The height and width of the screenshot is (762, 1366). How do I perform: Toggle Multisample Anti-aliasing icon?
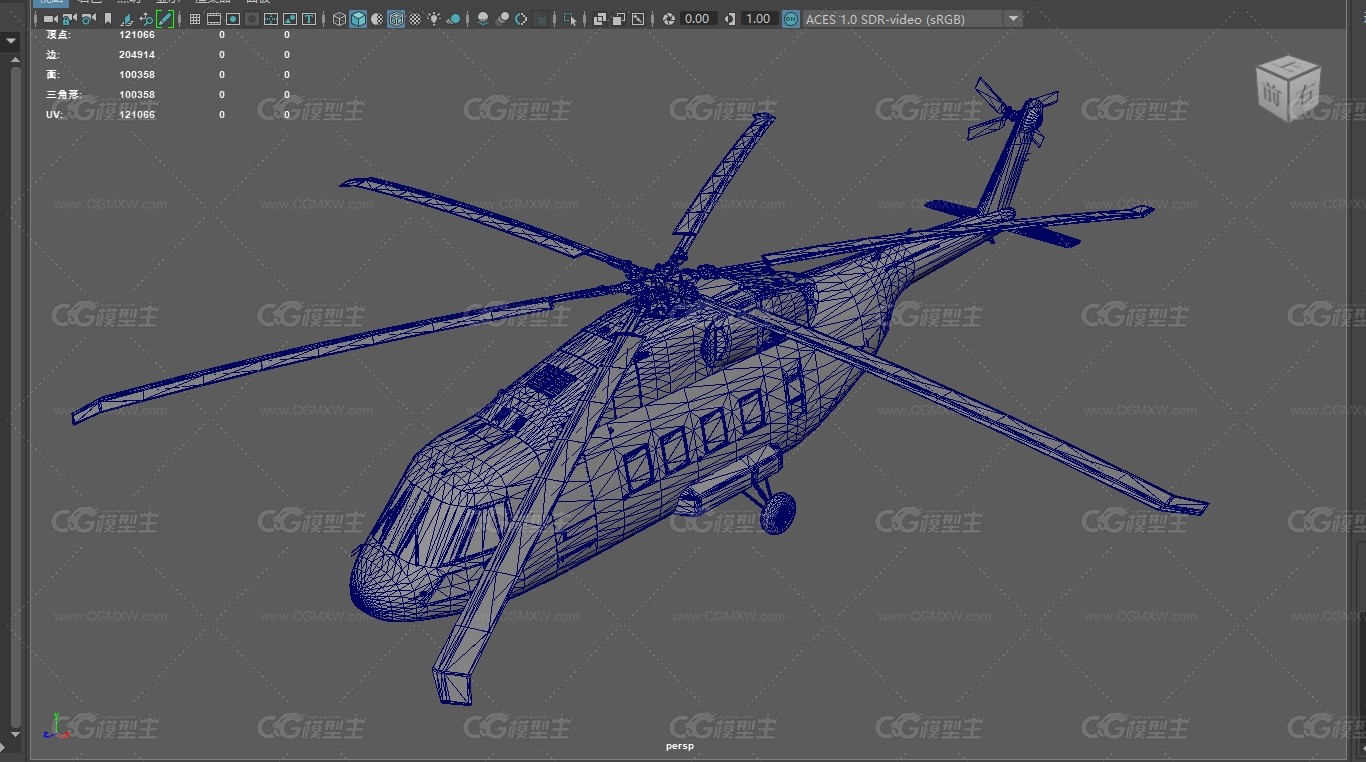pyautogui.click(x=521, y=19)
